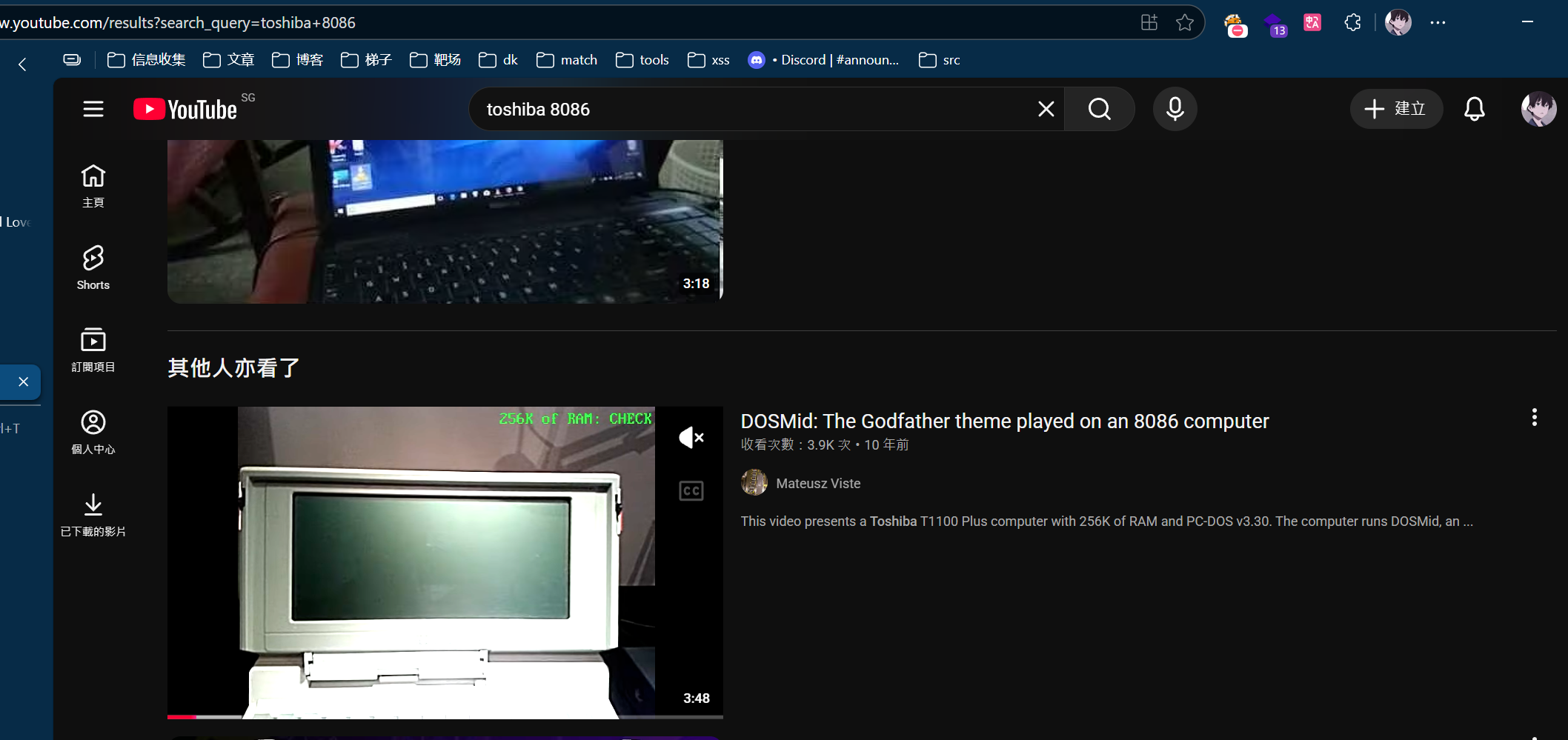Open the YouTube hamburger guide menu
This screenshot has height=740, width=1568.
(x=93, y=110)
